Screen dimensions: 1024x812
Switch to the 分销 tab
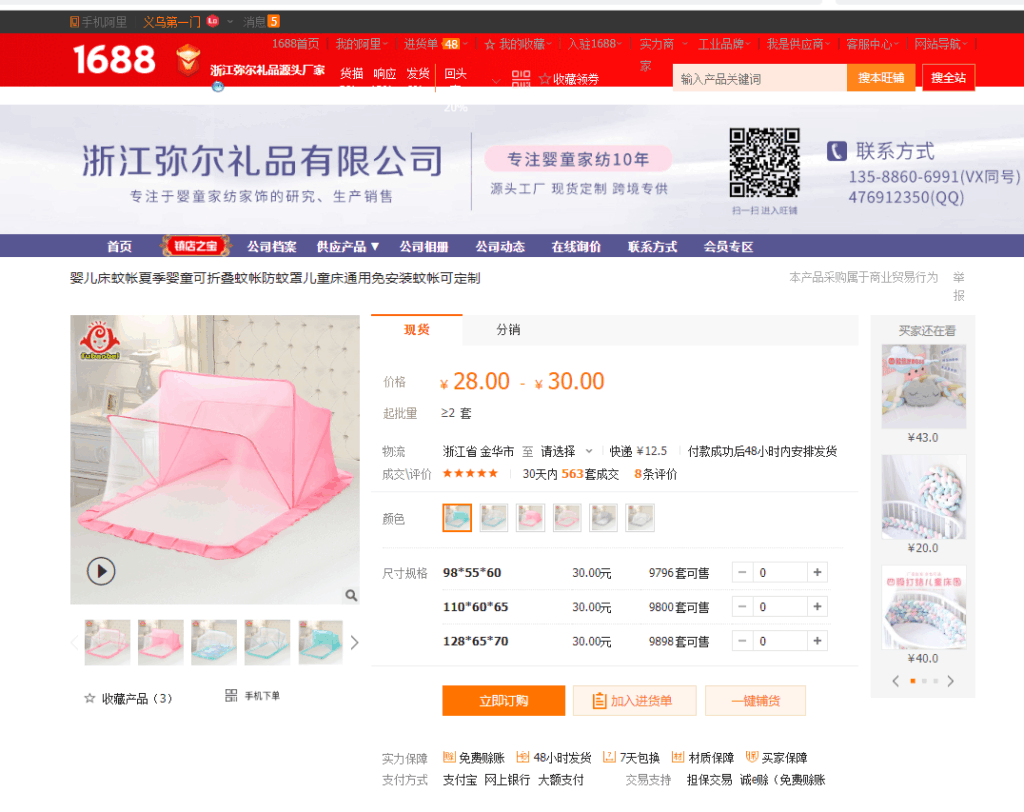(508, 330)
